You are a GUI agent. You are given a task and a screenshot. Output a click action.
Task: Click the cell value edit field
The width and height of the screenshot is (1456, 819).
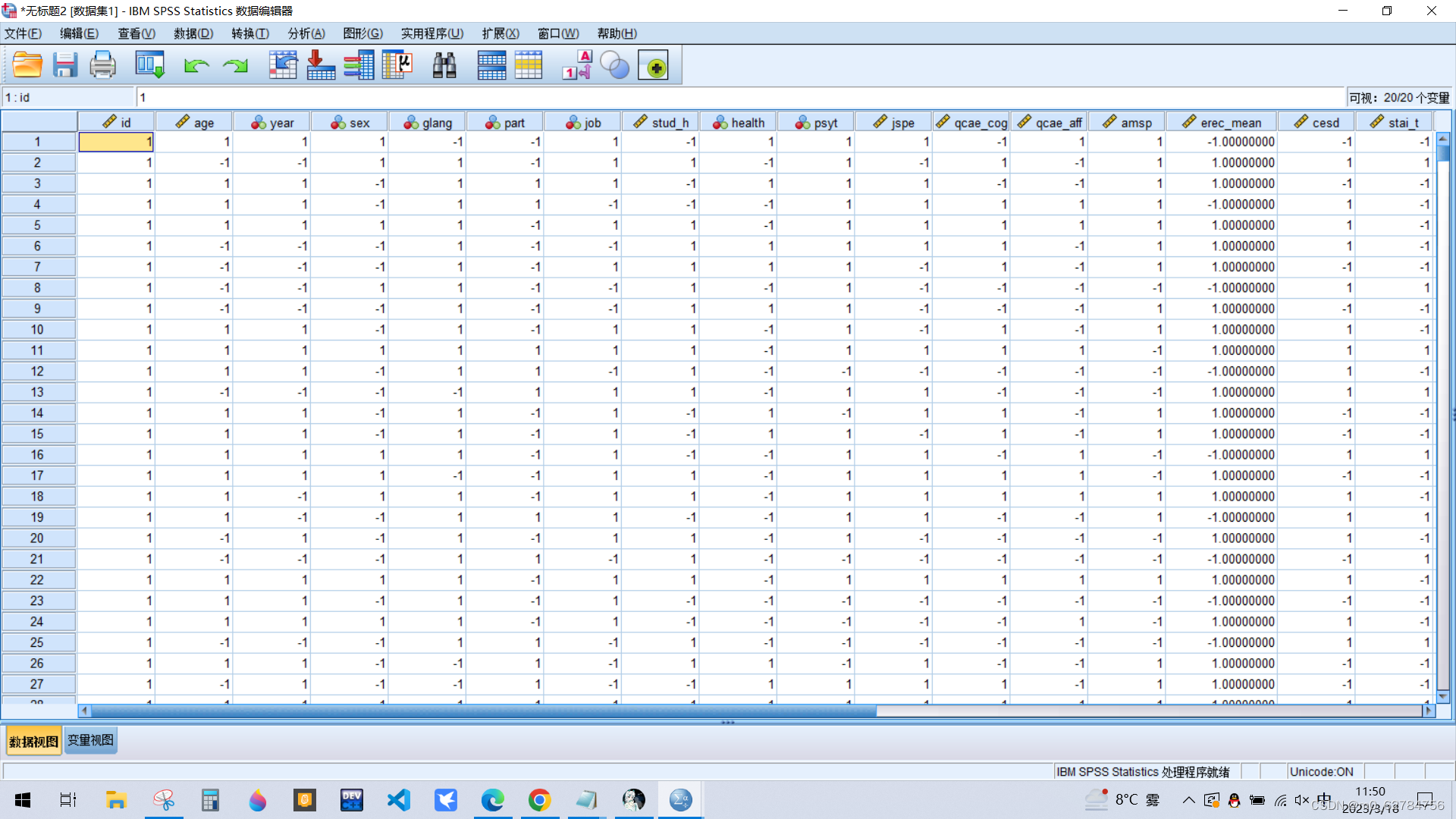click(x=739, y=97)
